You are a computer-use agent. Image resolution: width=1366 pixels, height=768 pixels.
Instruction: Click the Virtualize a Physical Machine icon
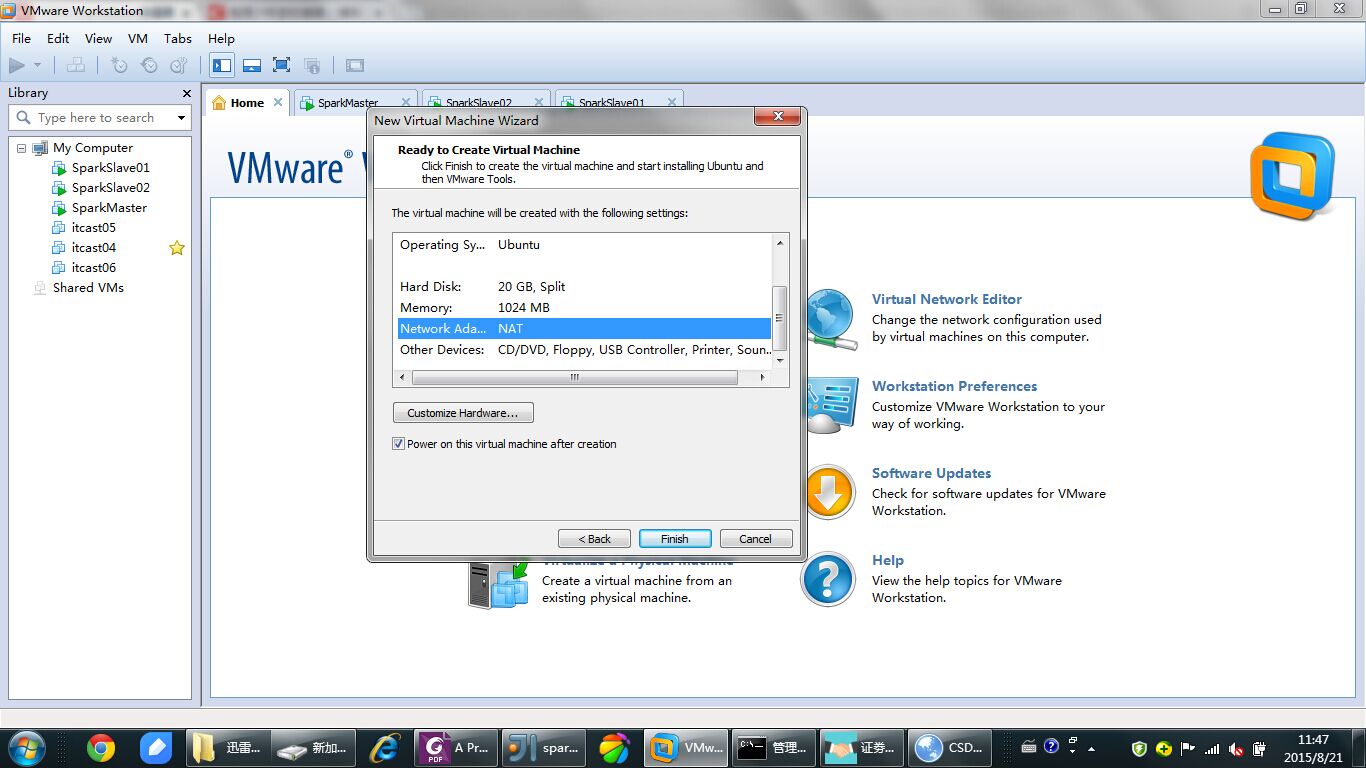click(498, 584)
